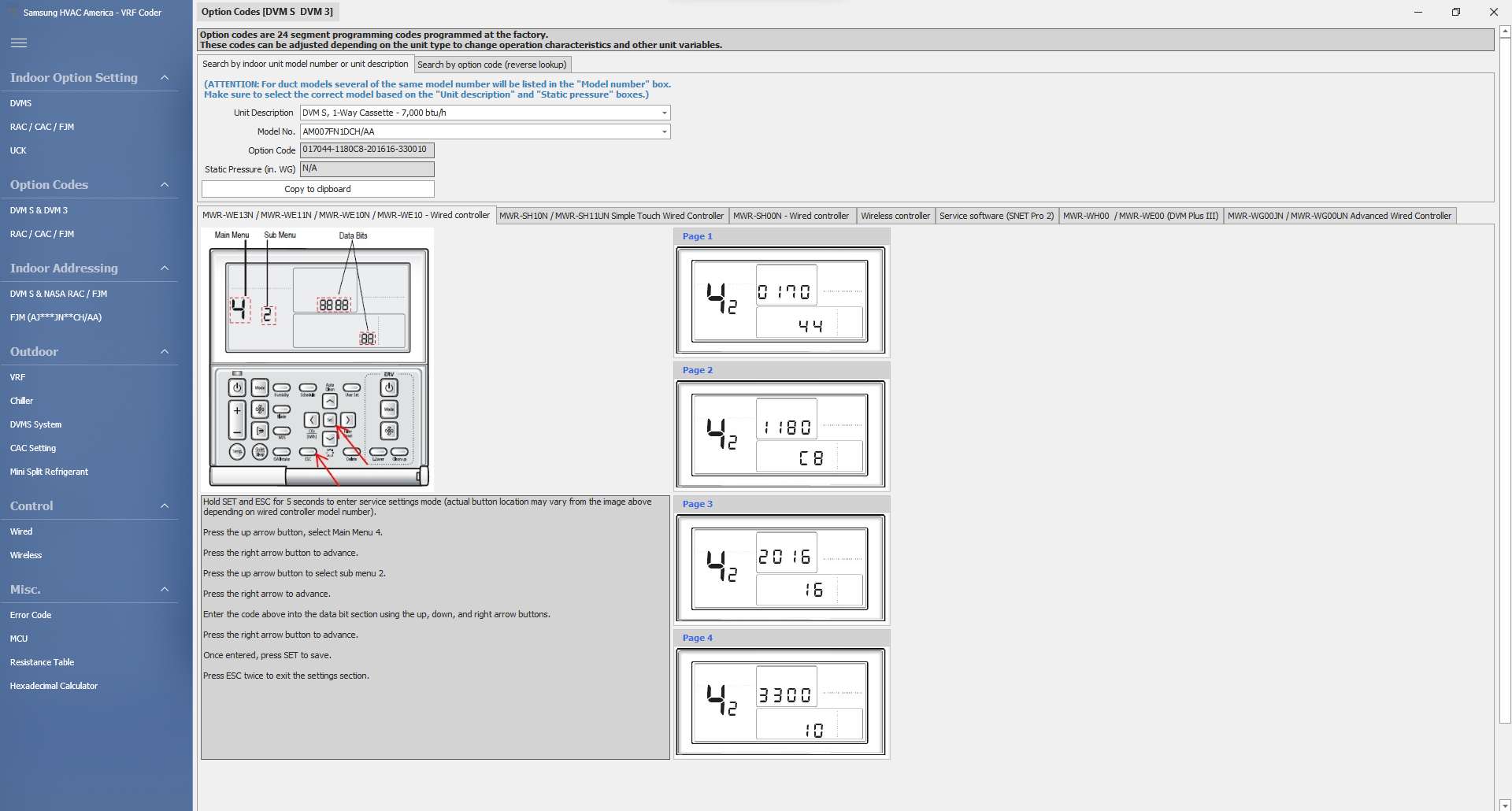Collapse the Option Codes sidebar section
1512x811 pixels.
coord(165,185)
